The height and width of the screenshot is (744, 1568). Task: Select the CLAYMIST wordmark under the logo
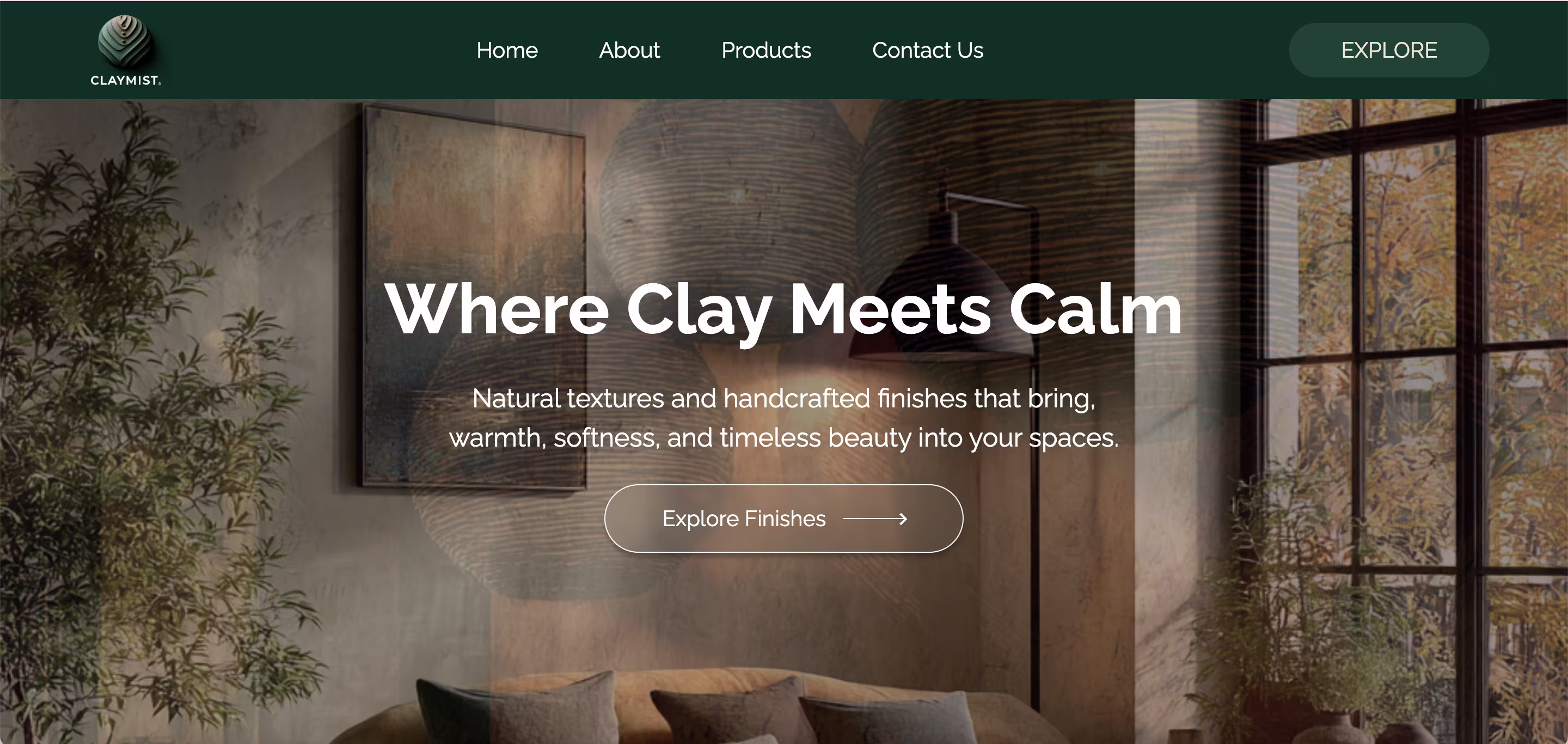click(x=125, y=81)
